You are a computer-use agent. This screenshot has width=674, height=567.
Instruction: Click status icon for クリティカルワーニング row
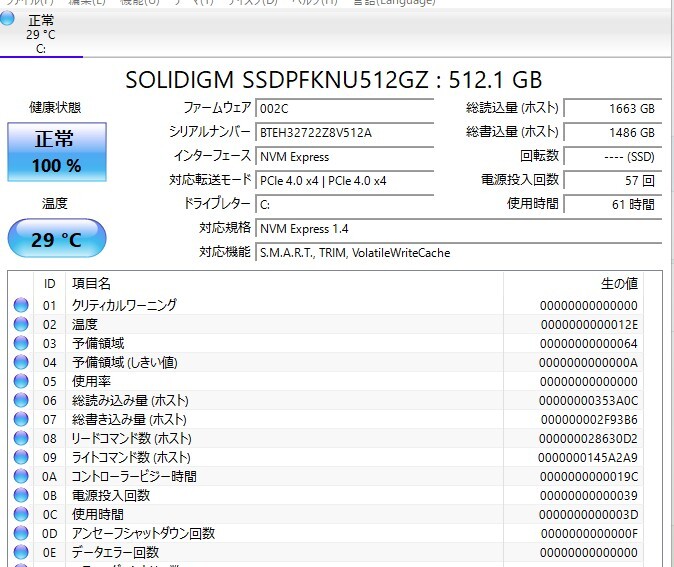point(21,305)
